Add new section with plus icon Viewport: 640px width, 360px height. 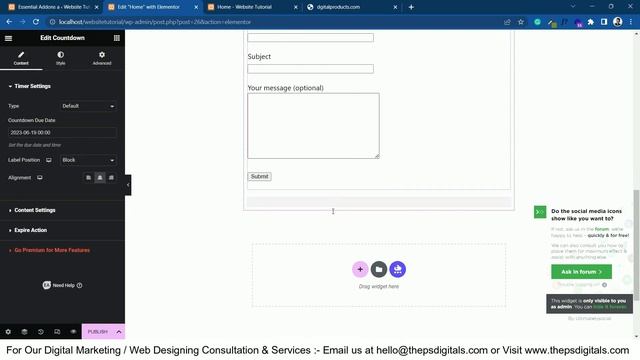coord(360,269)
